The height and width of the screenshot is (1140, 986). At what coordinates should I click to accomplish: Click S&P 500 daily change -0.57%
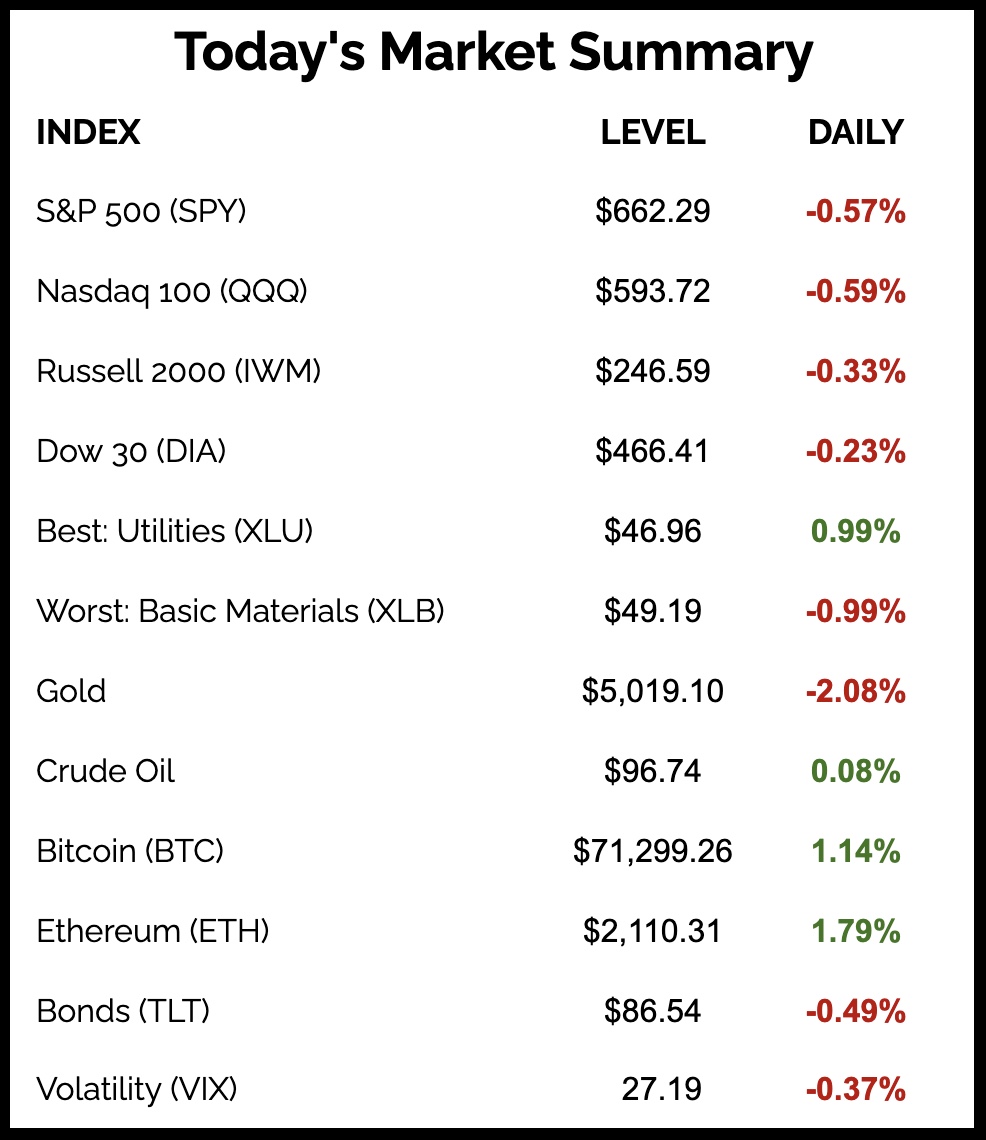pos(855,211)
